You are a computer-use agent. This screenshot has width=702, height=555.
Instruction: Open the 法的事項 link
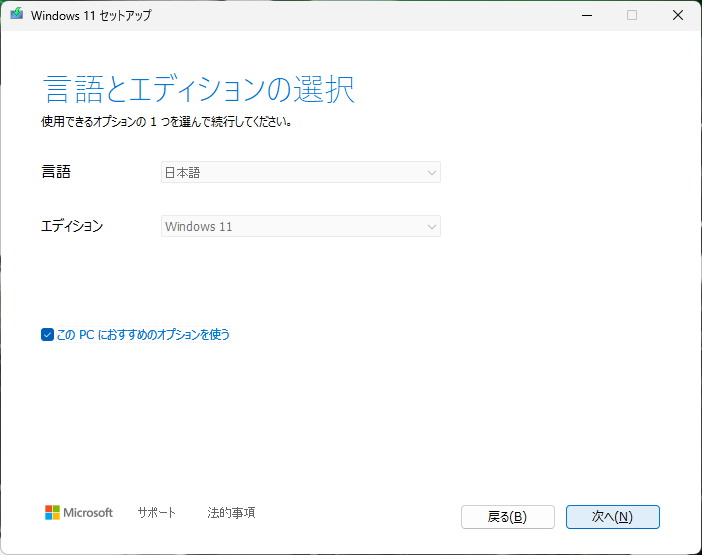coord(231,512)
